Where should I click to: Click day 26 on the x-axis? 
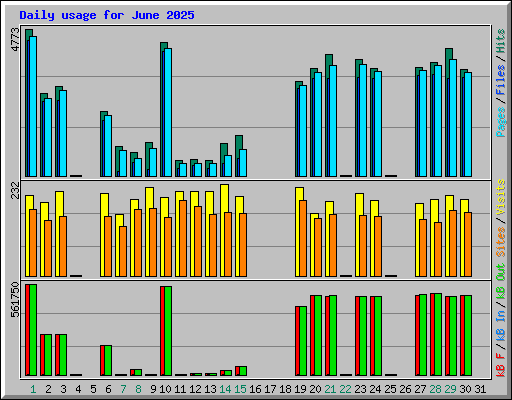(x=405, y=389)
